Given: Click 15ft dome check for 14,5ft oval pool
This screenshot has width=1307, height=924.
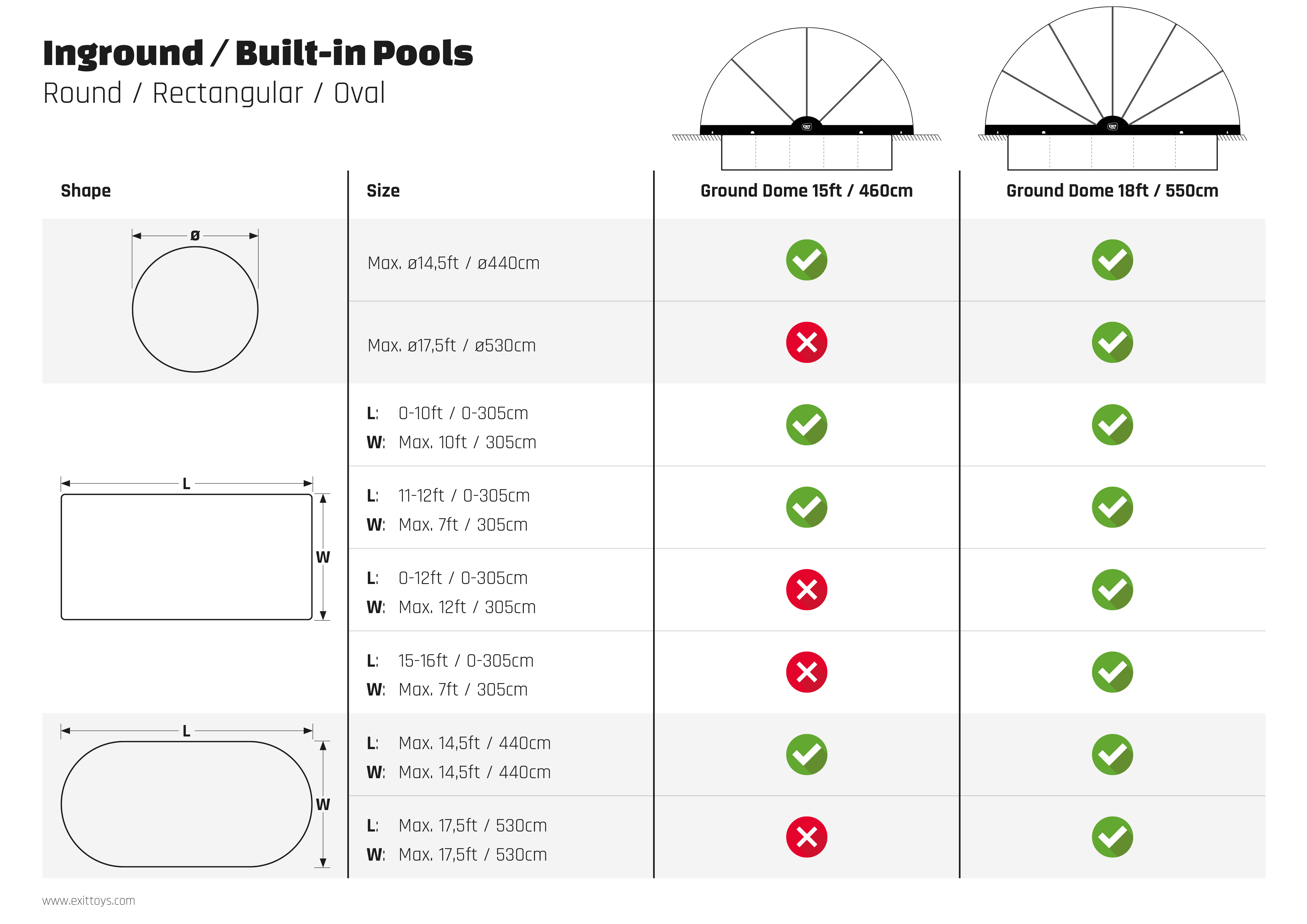Looking at the screenshot, I should 806,755.
